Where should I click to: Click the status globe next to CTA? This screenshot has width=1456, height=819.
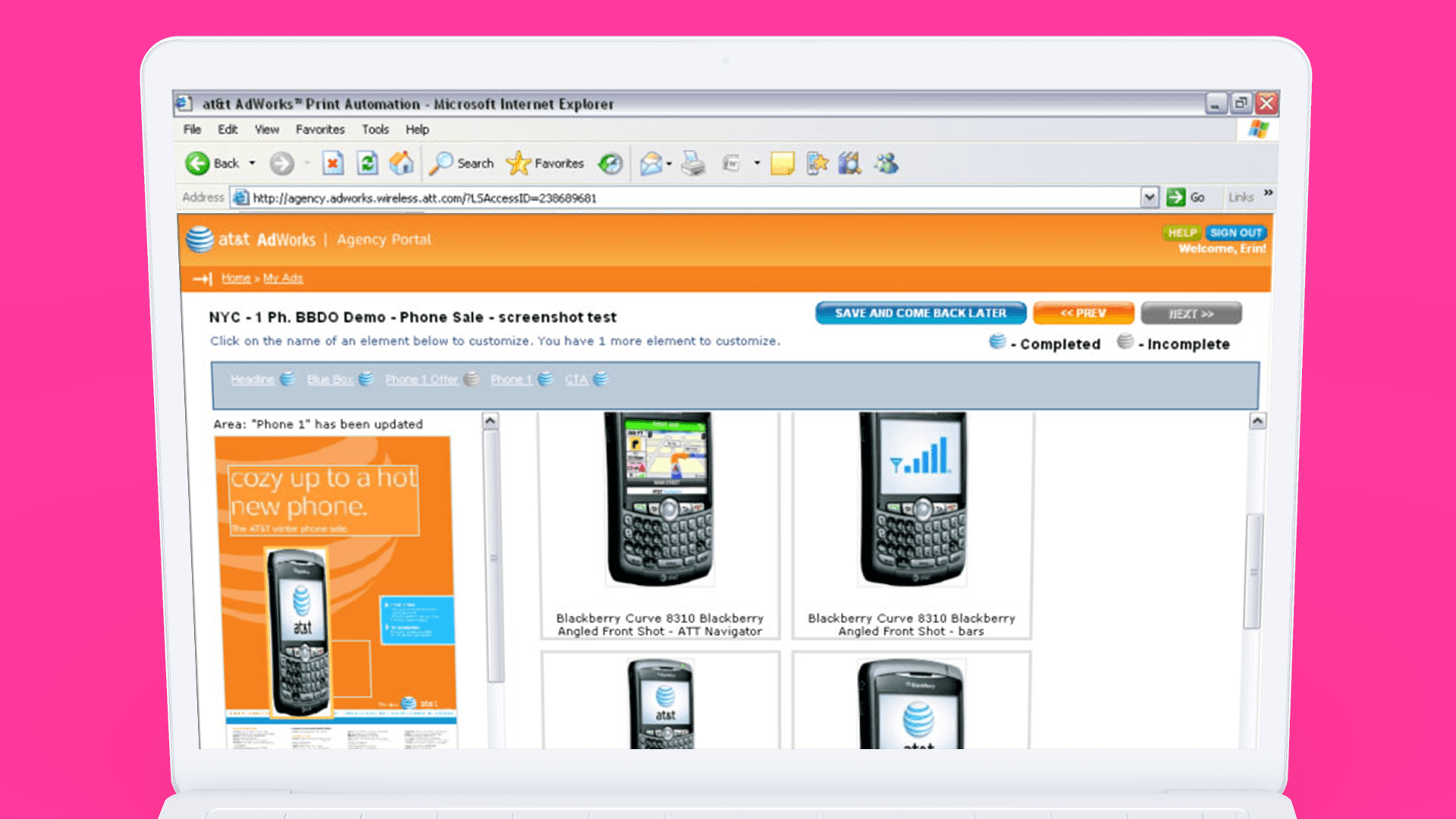pos(600,379)
